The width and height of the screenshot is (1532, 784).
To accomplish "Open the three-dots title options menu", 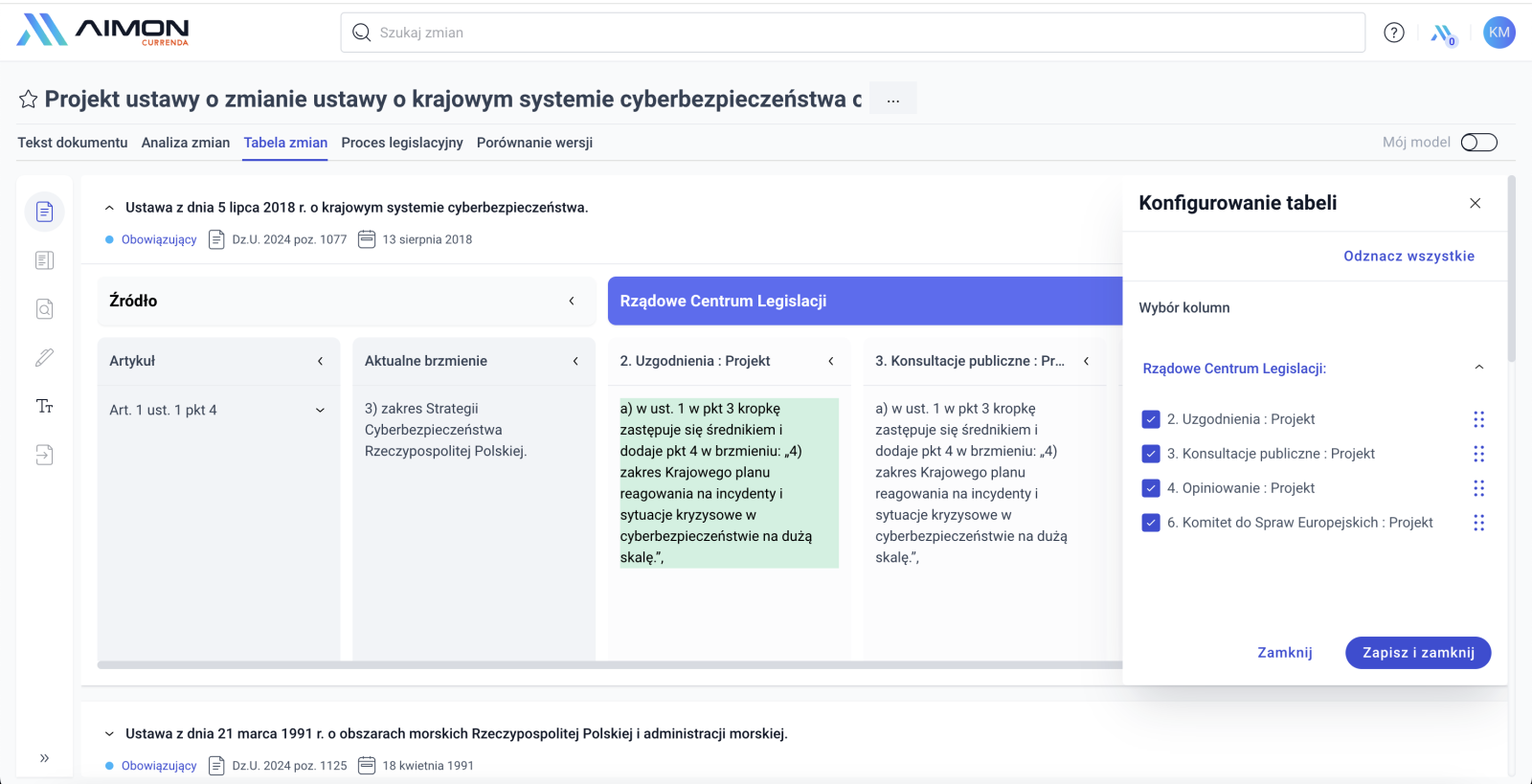I will (893, 99).
